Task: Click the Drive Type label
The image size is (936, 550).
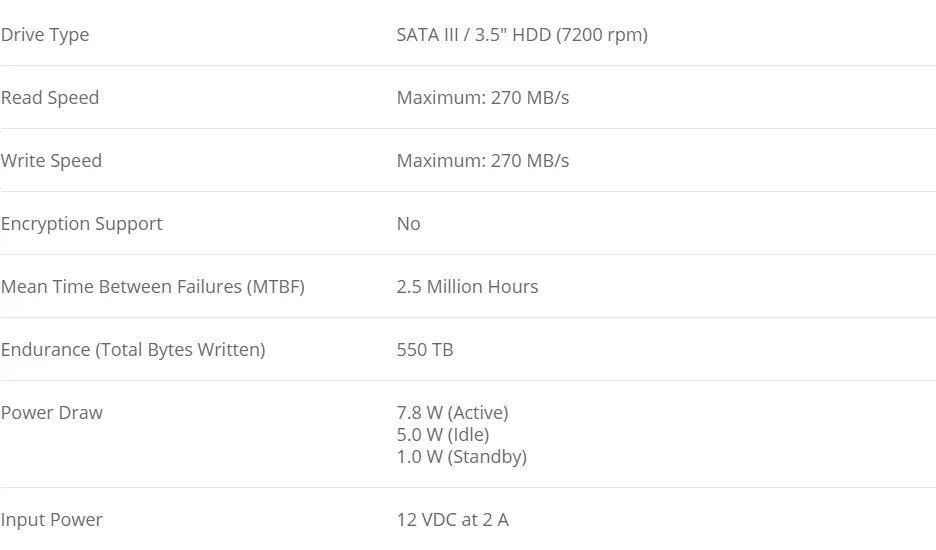Action: (x=45, y=35)
